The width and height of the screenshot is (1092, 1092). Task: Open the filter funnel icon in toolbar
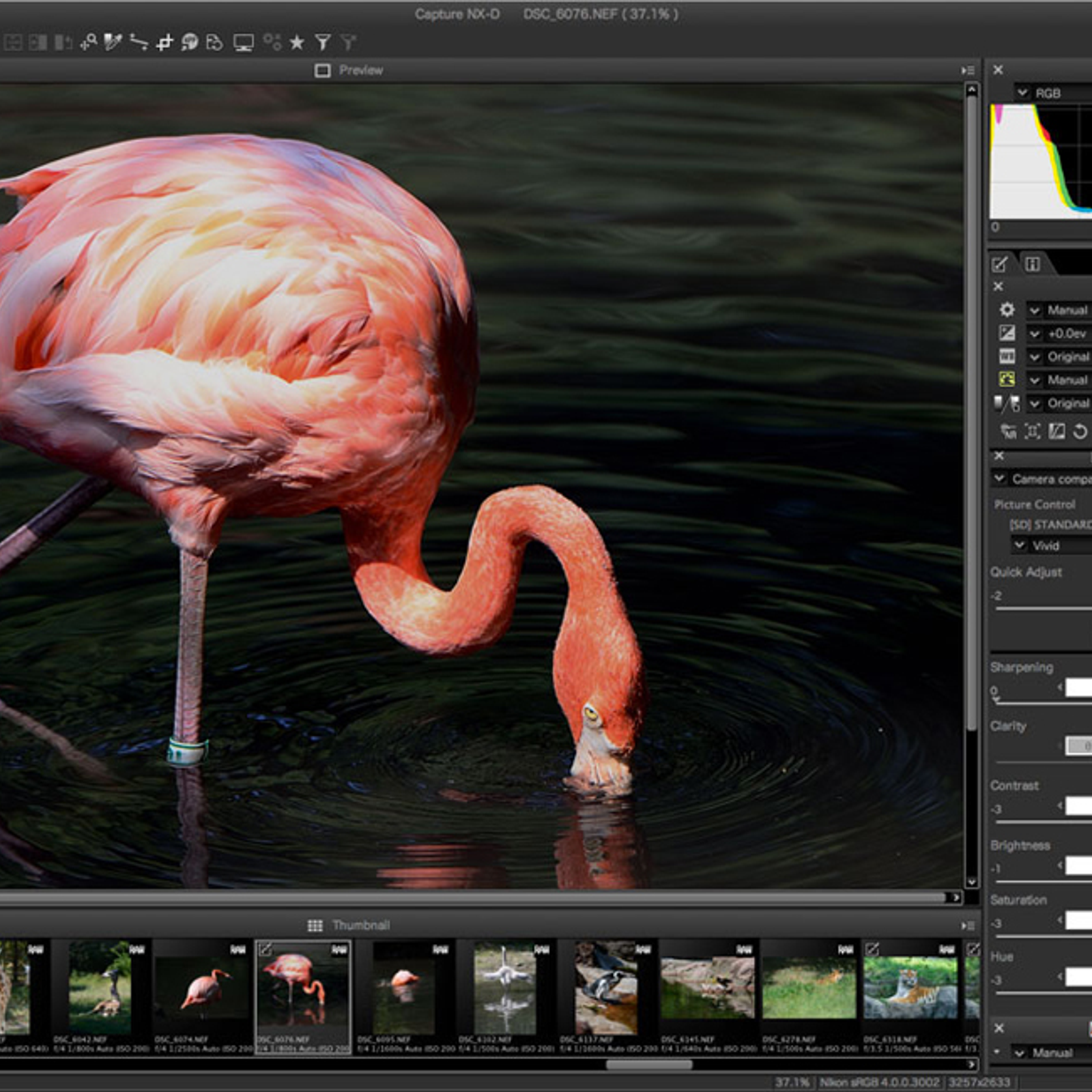[323, 43]
